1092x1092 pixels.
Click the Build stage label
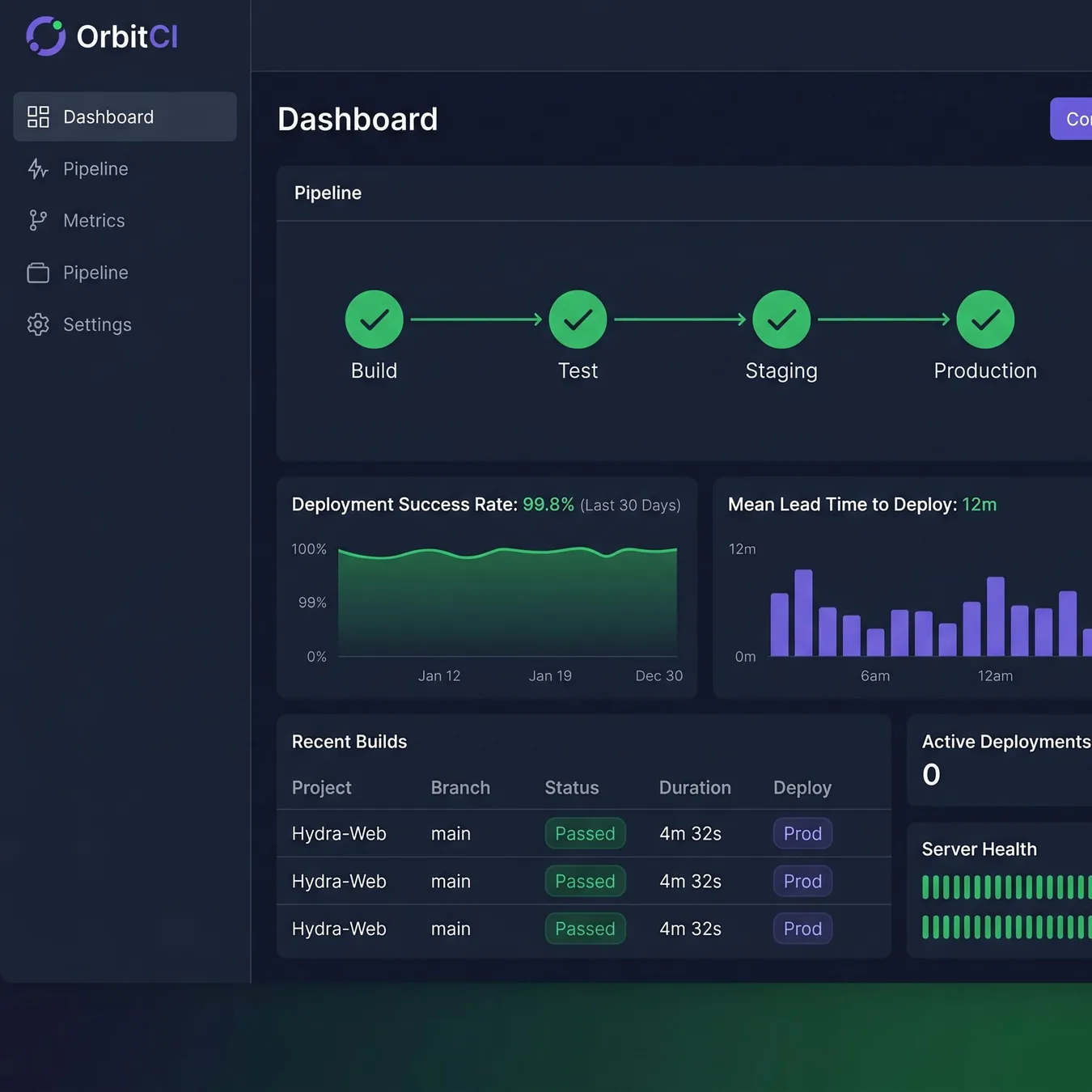(x=375, y=371)
